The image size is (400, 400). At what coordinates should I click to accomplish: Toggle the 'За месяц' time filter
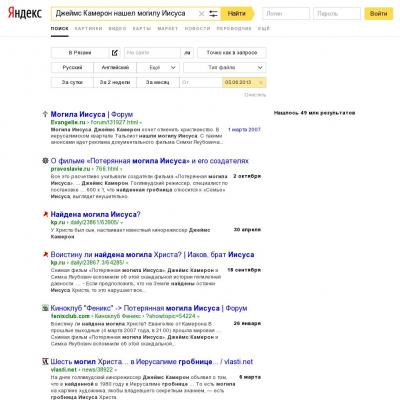tap(158, 82)
